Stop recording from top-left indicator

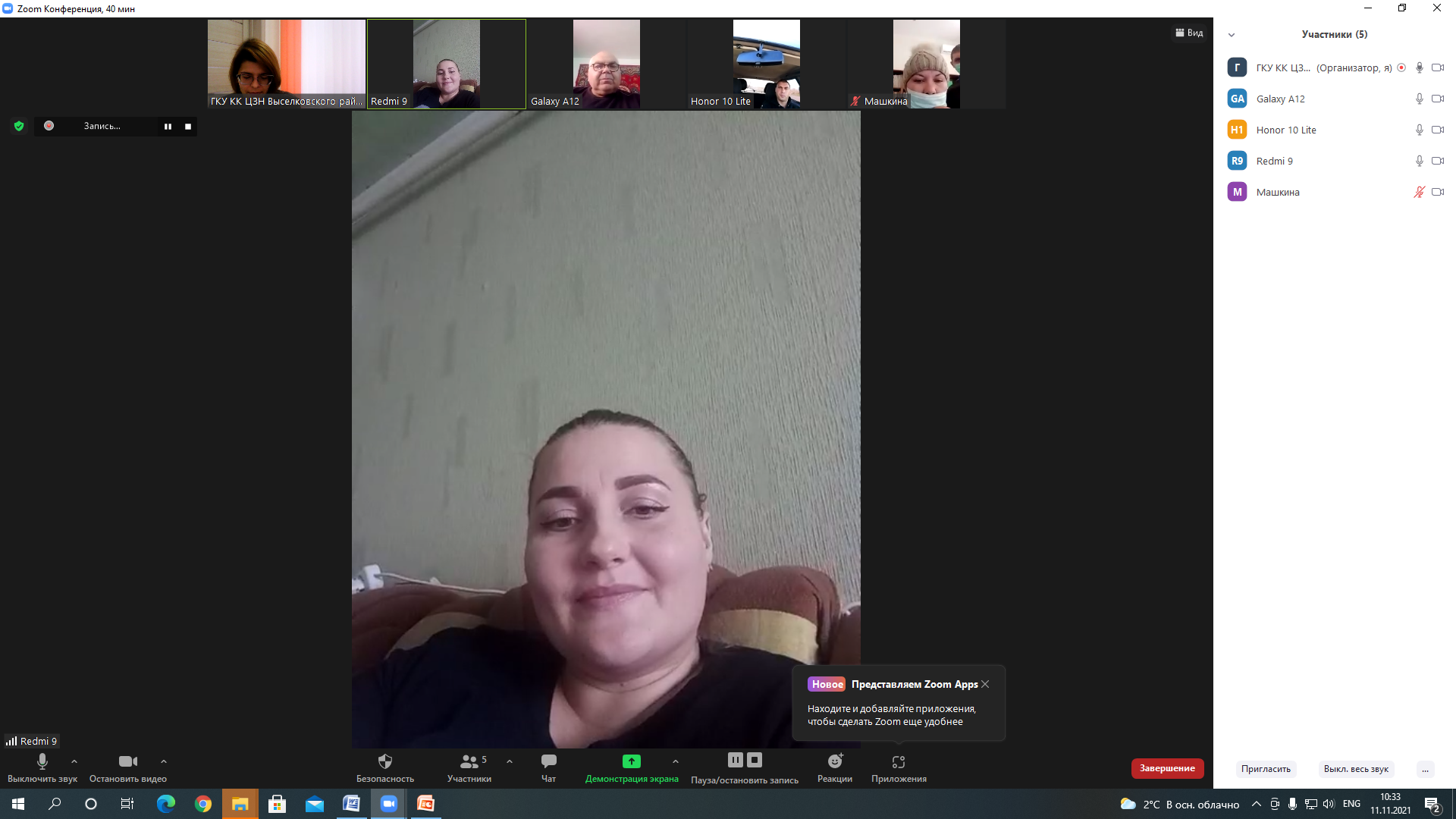click(188, 127)
